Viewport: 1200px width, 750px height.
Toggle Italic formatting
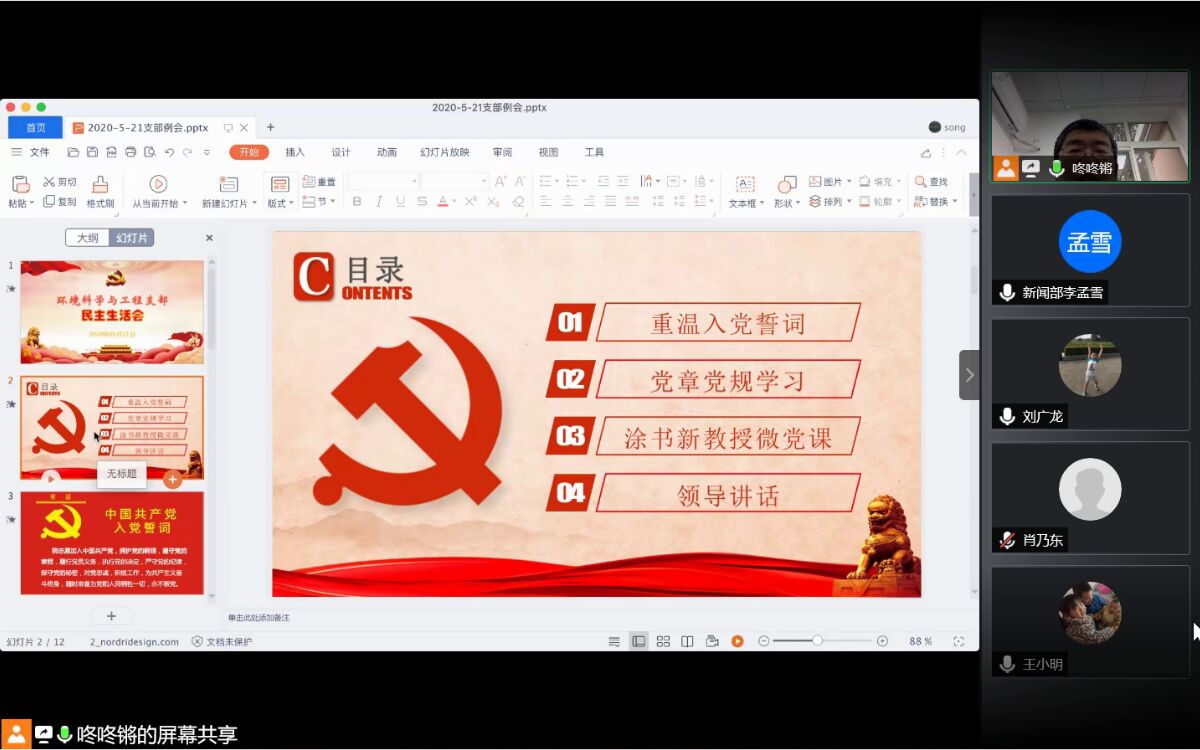coord(379,201)
